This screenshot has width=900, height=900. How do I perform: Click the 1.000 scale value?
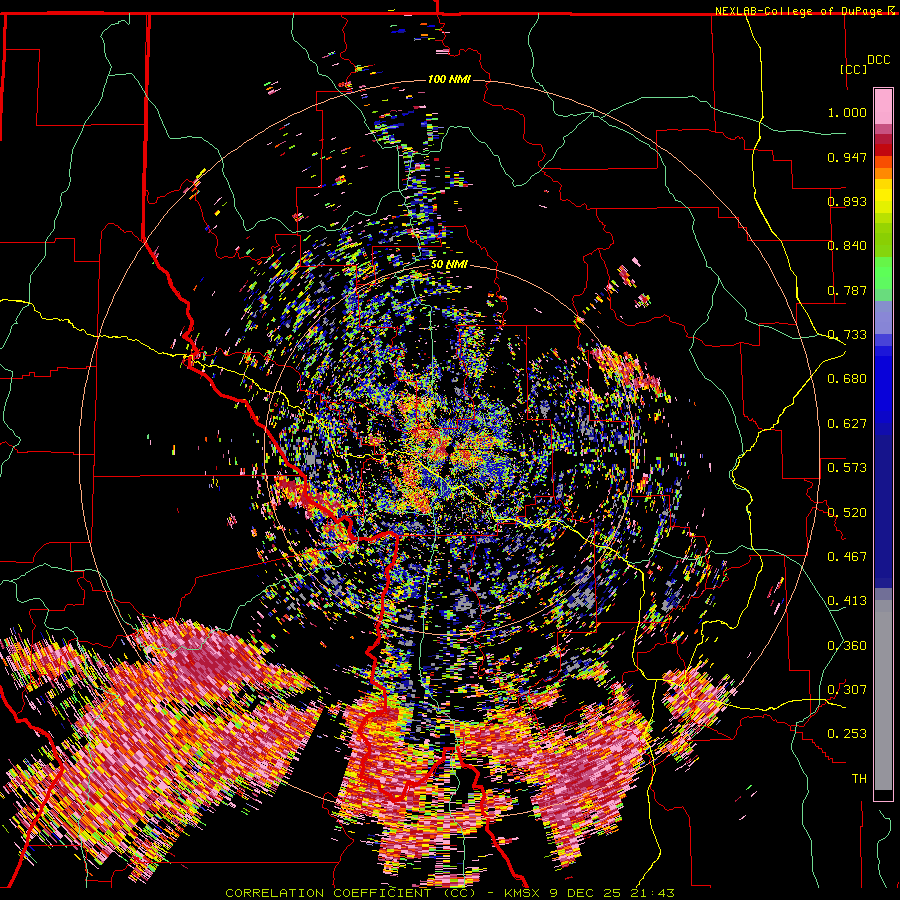point(847,112)
